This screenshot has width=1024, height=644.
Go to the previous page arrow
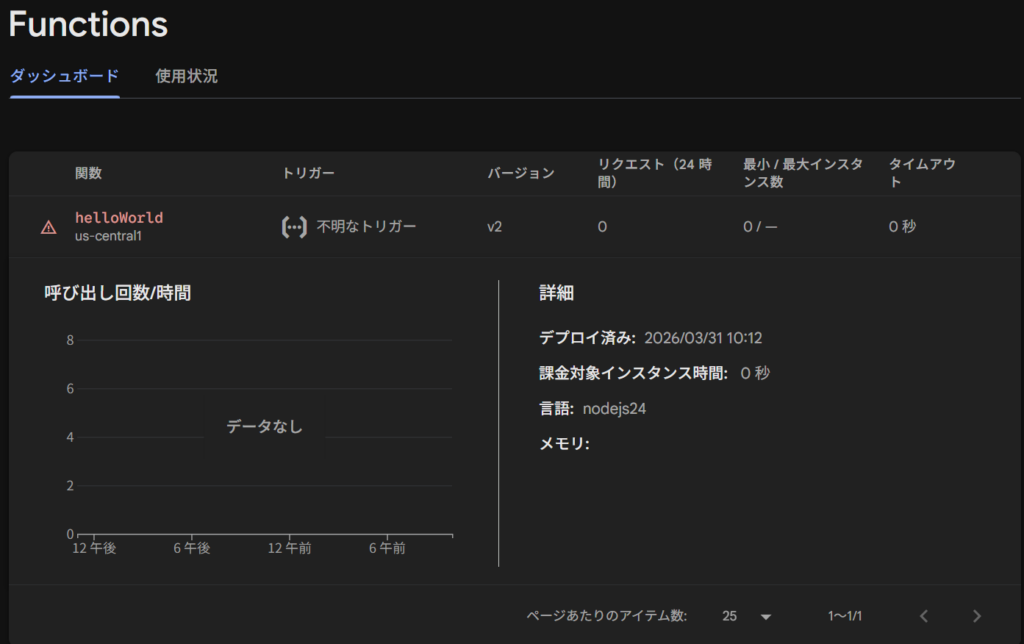point(924,616)
